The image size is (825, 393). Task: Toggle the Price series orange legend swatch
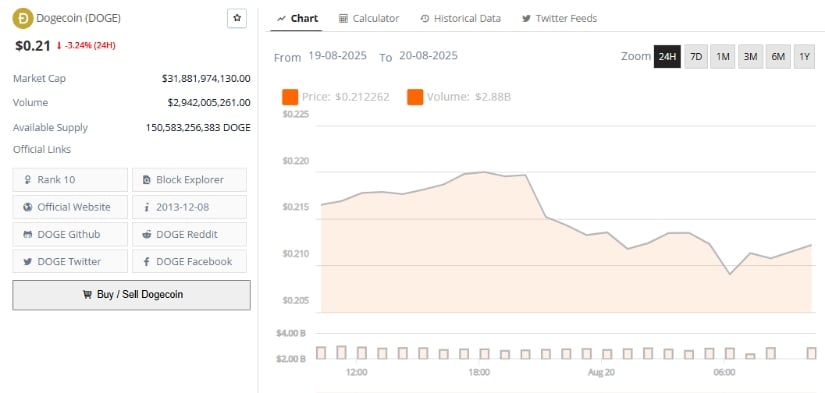tap(290, 97)
